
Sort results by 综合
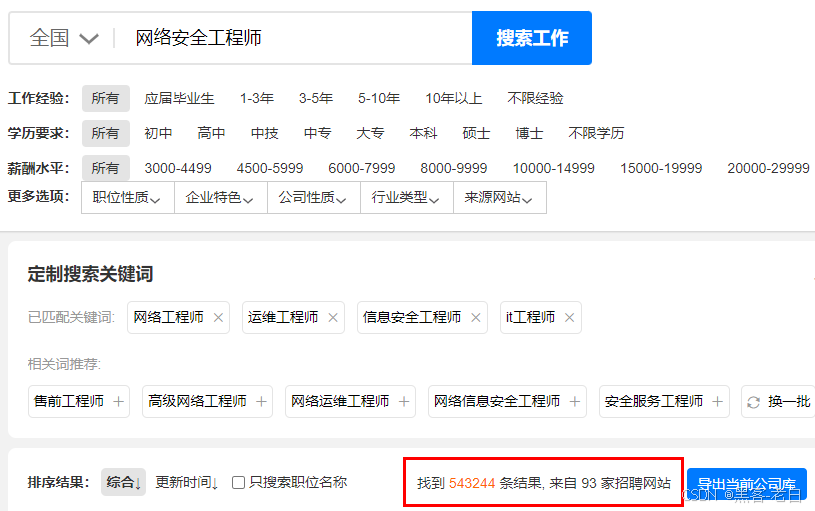click(x=123, y=482)
